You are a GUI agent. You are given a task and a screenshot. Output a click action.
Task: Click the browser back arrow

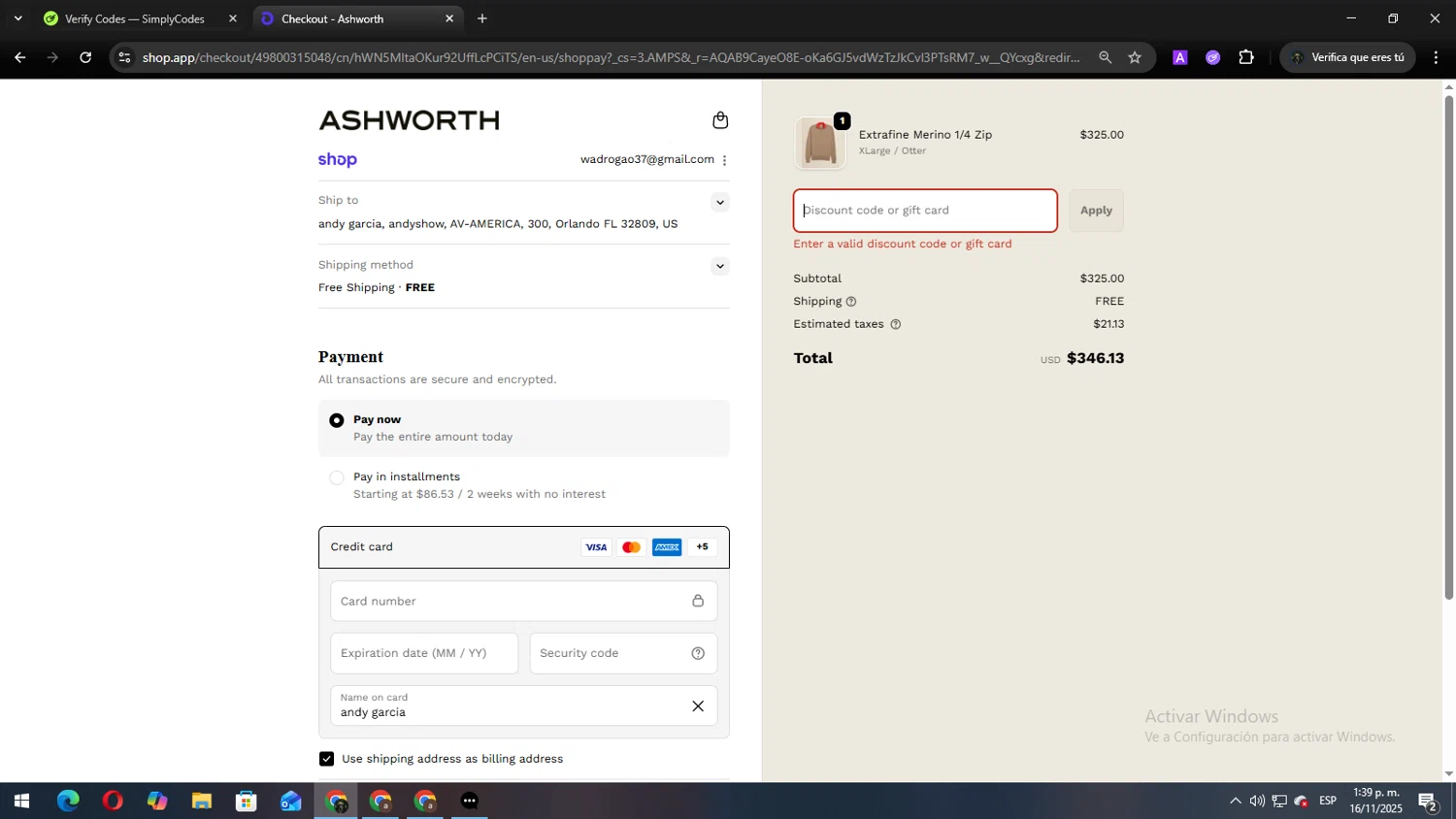[x=19, y=57]
